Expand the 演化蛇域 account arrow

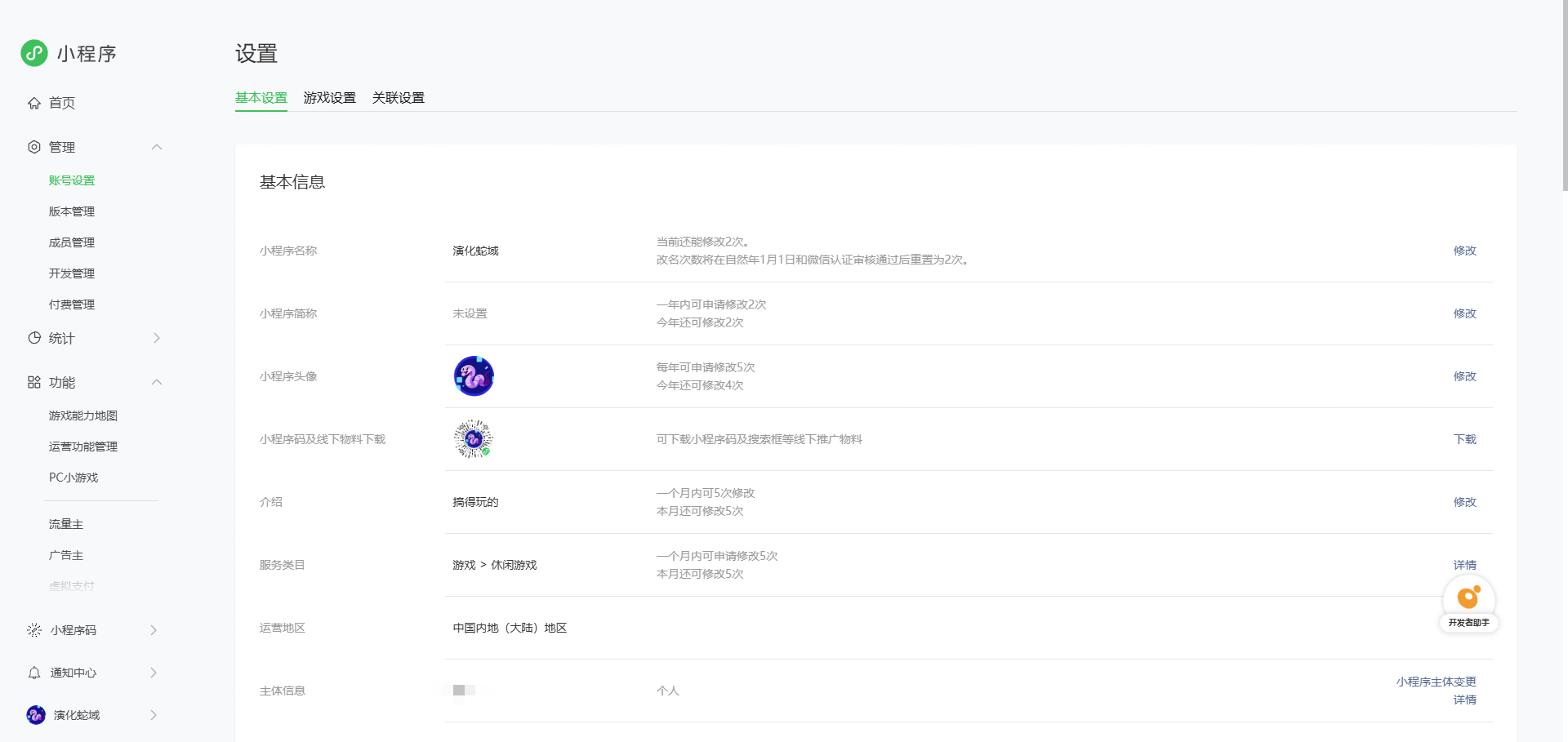coord(154,715)
